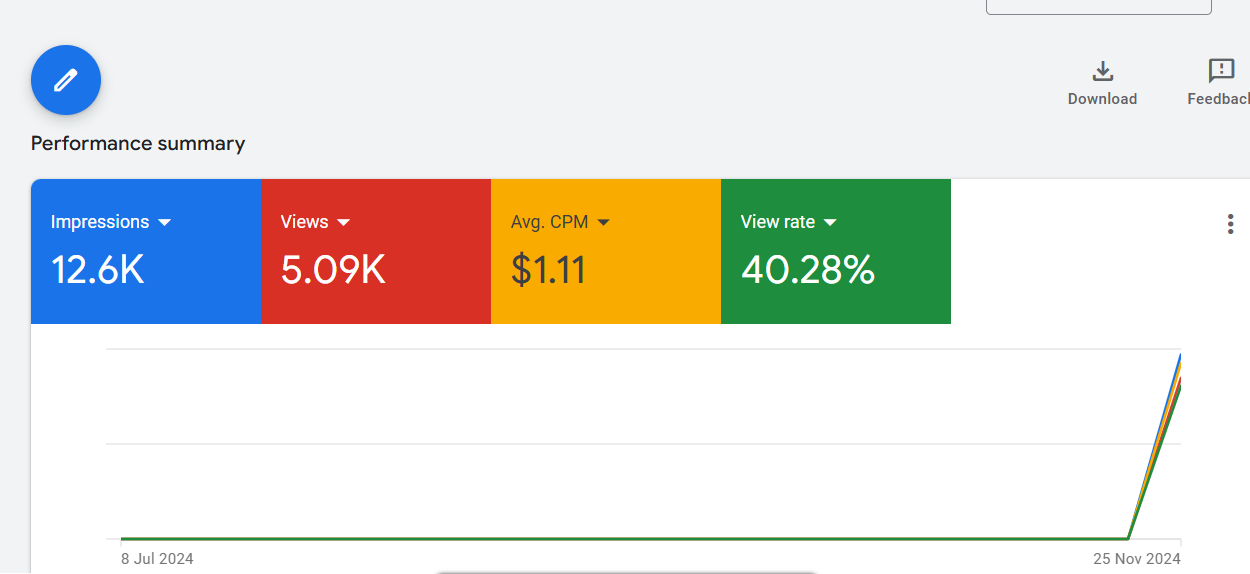Screen dimensions: 1250x574
Task: Open the View rate metric dropdown arrow
Action: click(x=830, y=222)
